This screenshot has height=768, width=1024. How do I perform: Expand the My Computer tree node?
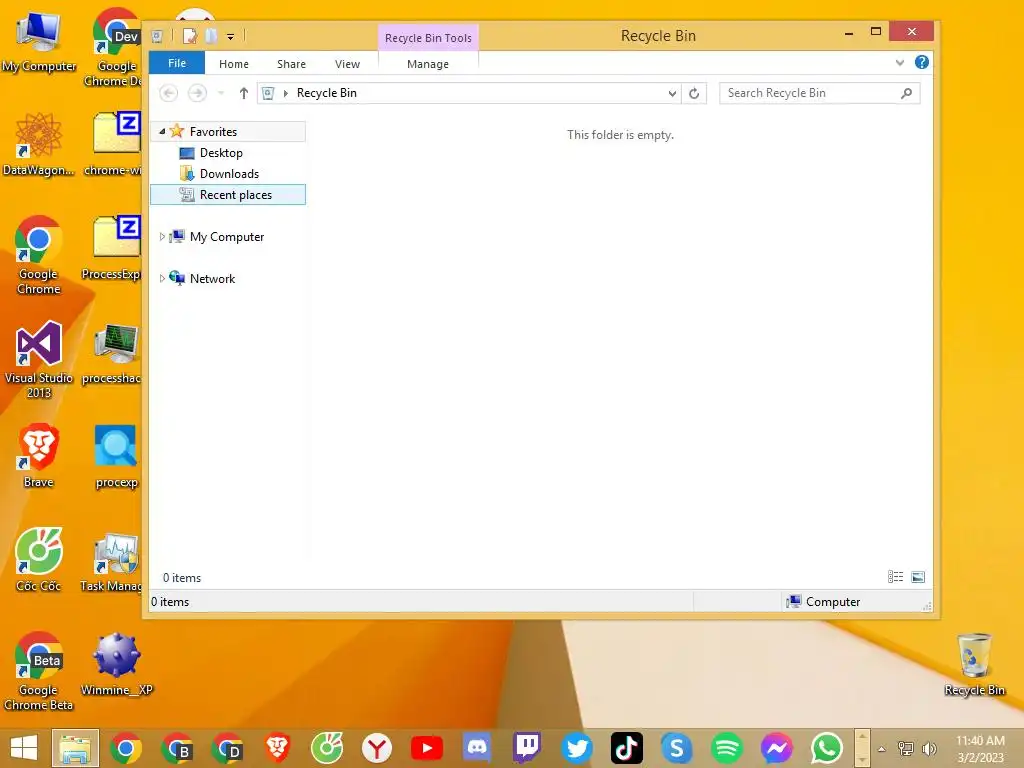(x=162, y=236)
